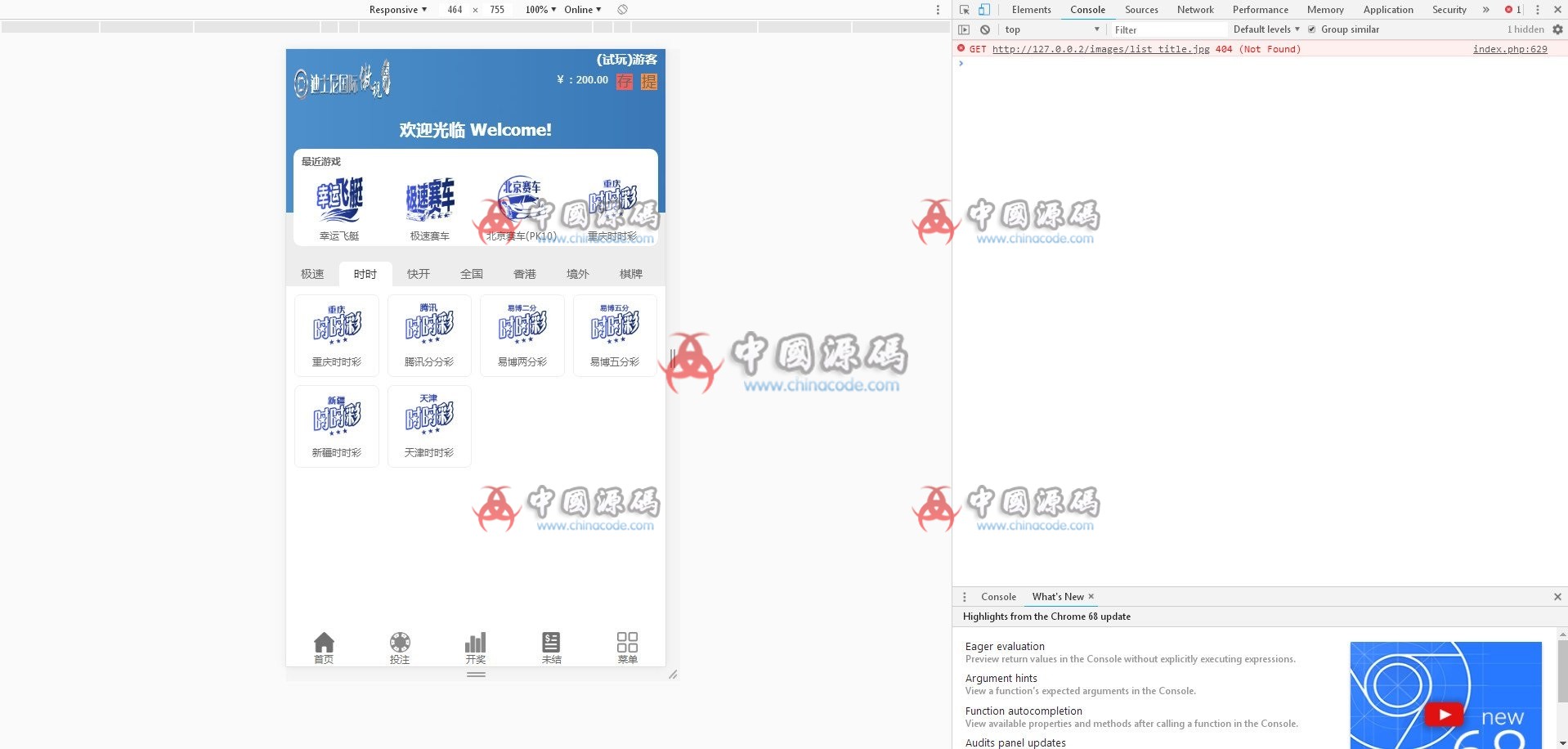This screenshot has width=1568, height=749.
Task: Toggle the Group similar checkbox
Action: point(1312,29)
